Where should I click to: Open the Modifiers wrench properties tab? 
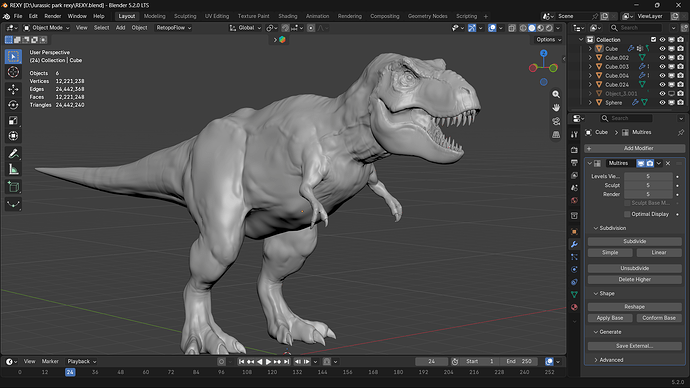point(574,244)
